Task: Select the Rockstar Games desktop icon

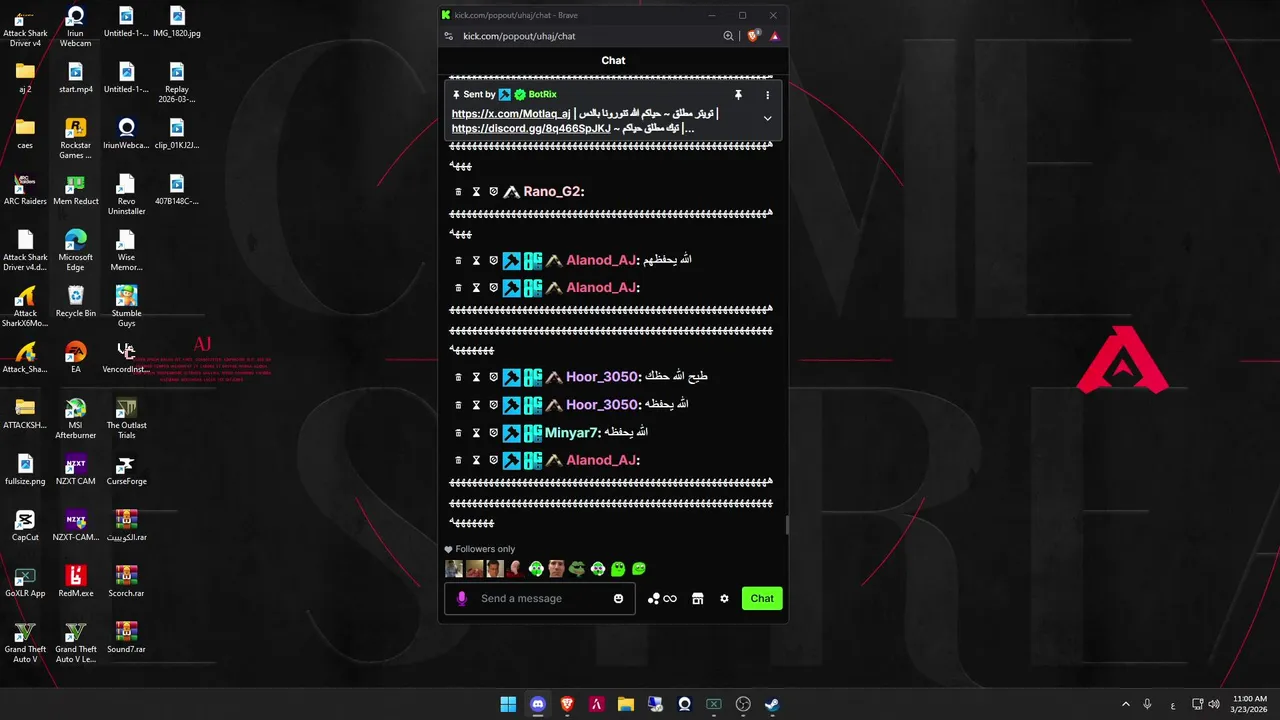Action: click(76, 138)
